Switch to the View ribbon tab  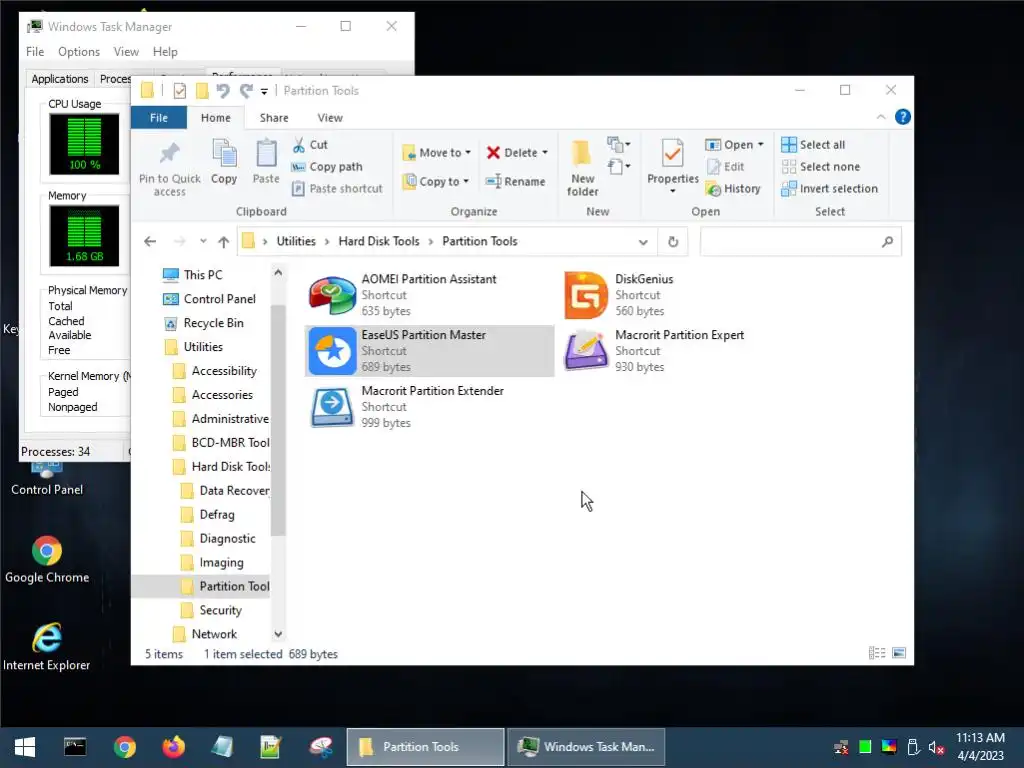click(330, 118)
